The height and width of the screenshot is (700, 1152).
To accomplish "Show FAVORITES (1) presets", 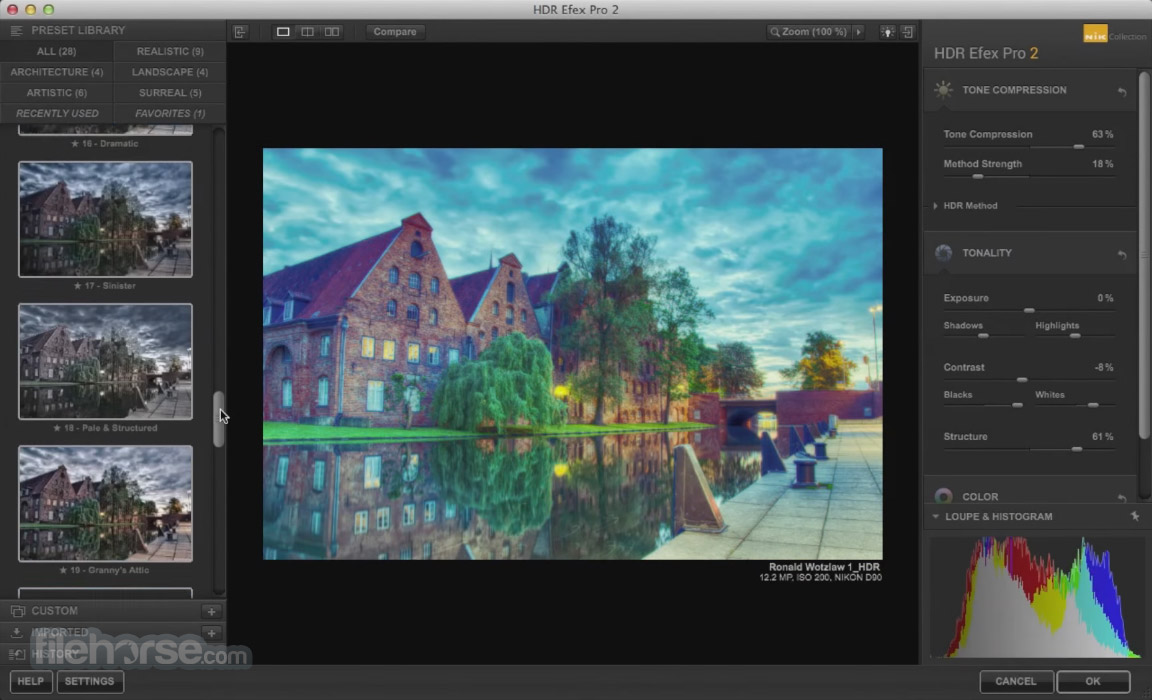I will click(x=170, y=113).
